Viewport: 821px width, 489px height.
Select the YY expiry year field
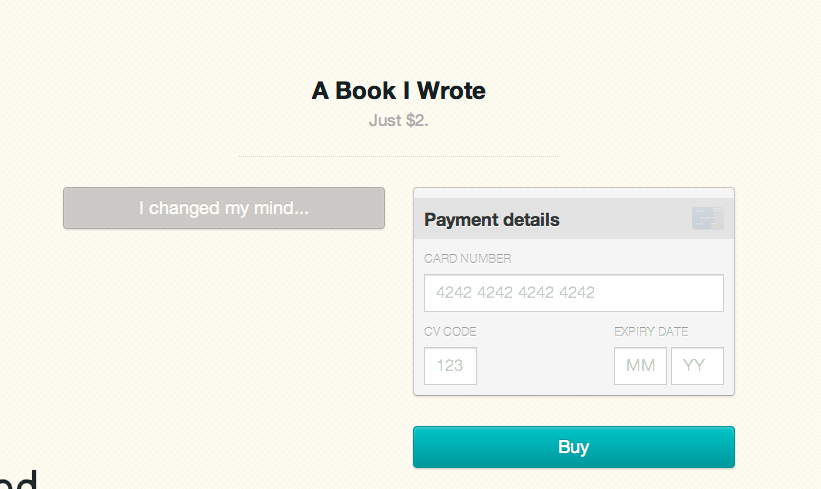(697, 366)
